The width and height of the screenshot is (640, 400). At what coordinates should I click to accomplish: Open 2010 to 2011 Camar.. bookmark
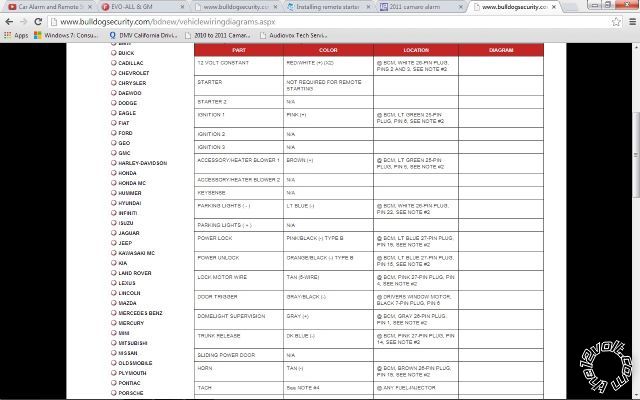click(x=218, y=36)
